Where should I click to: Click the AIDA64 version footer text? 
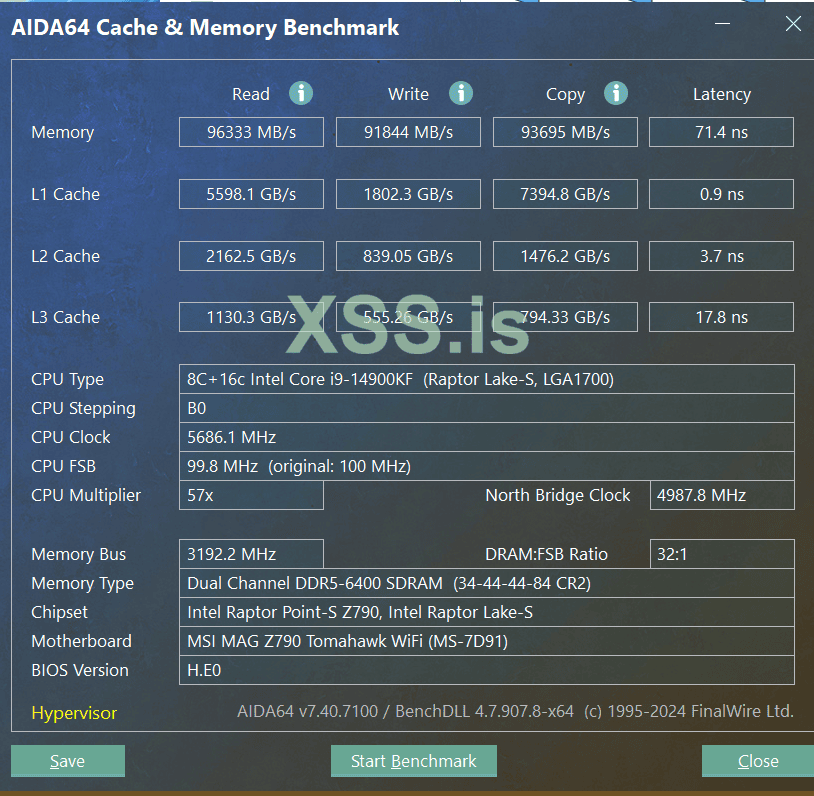(x=515, y=711)
